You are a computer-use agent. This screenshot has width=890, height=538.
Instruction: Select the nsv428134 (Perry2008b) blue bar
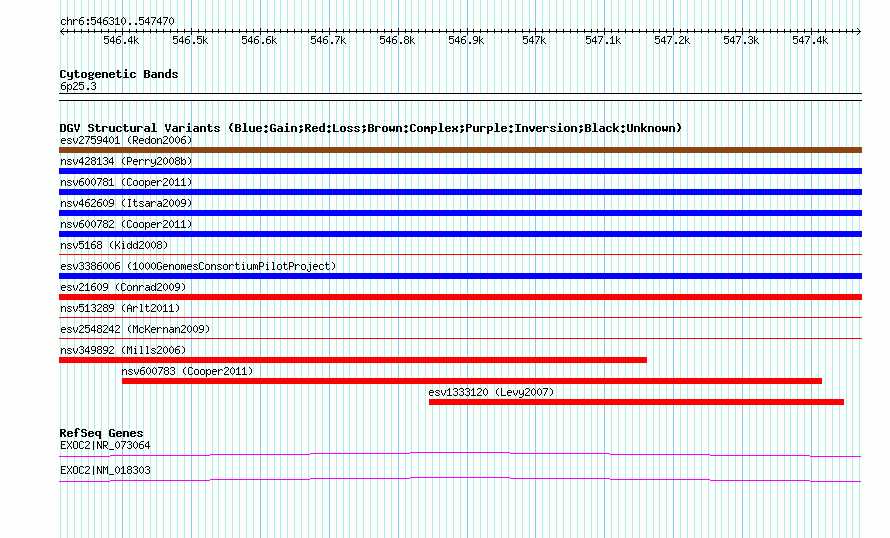(460, 171)
